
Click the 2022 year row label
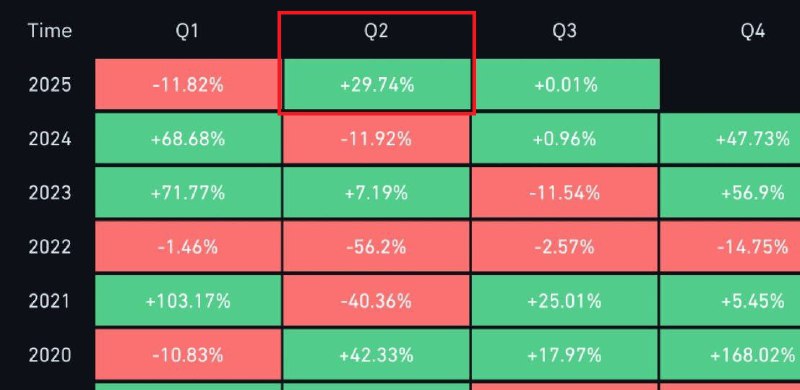(x=50, y=248)
